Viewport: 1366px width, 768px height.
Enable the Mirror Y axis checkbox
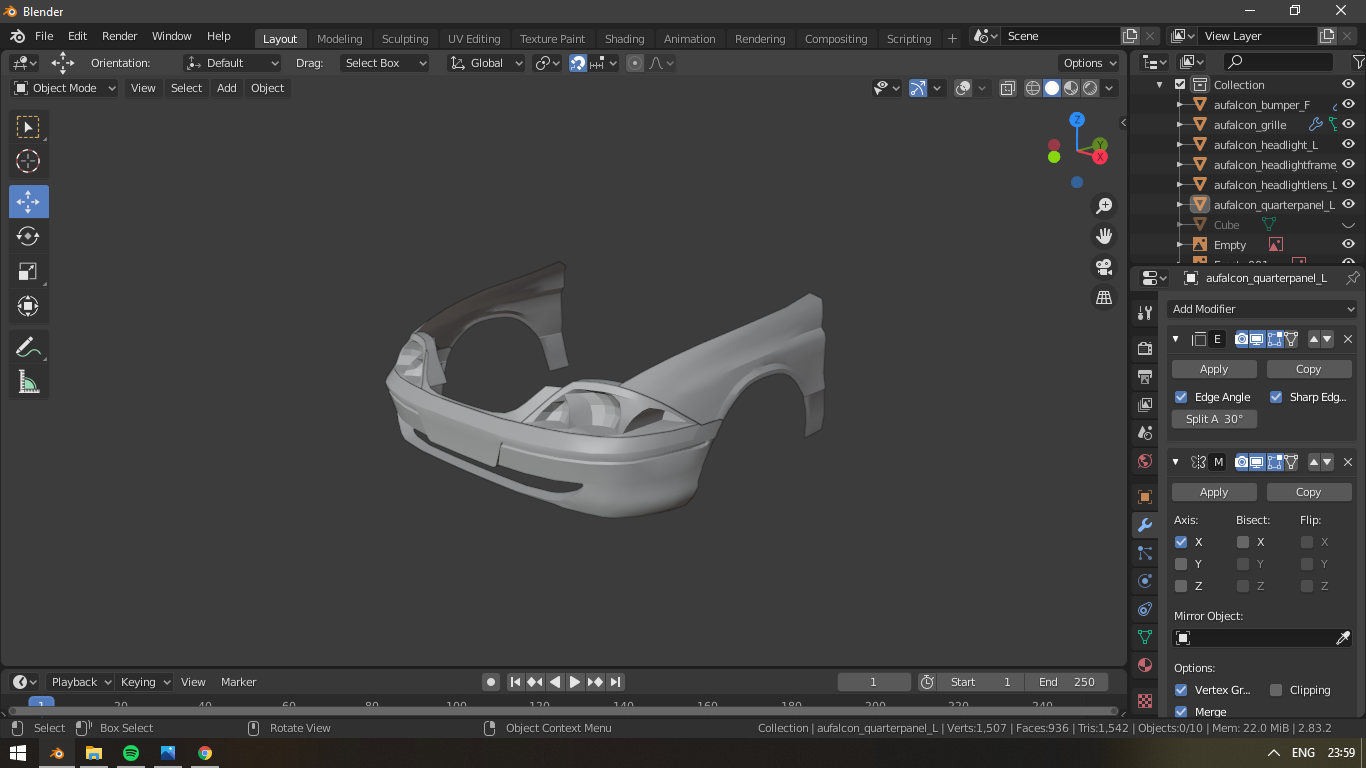(1181, 564)
